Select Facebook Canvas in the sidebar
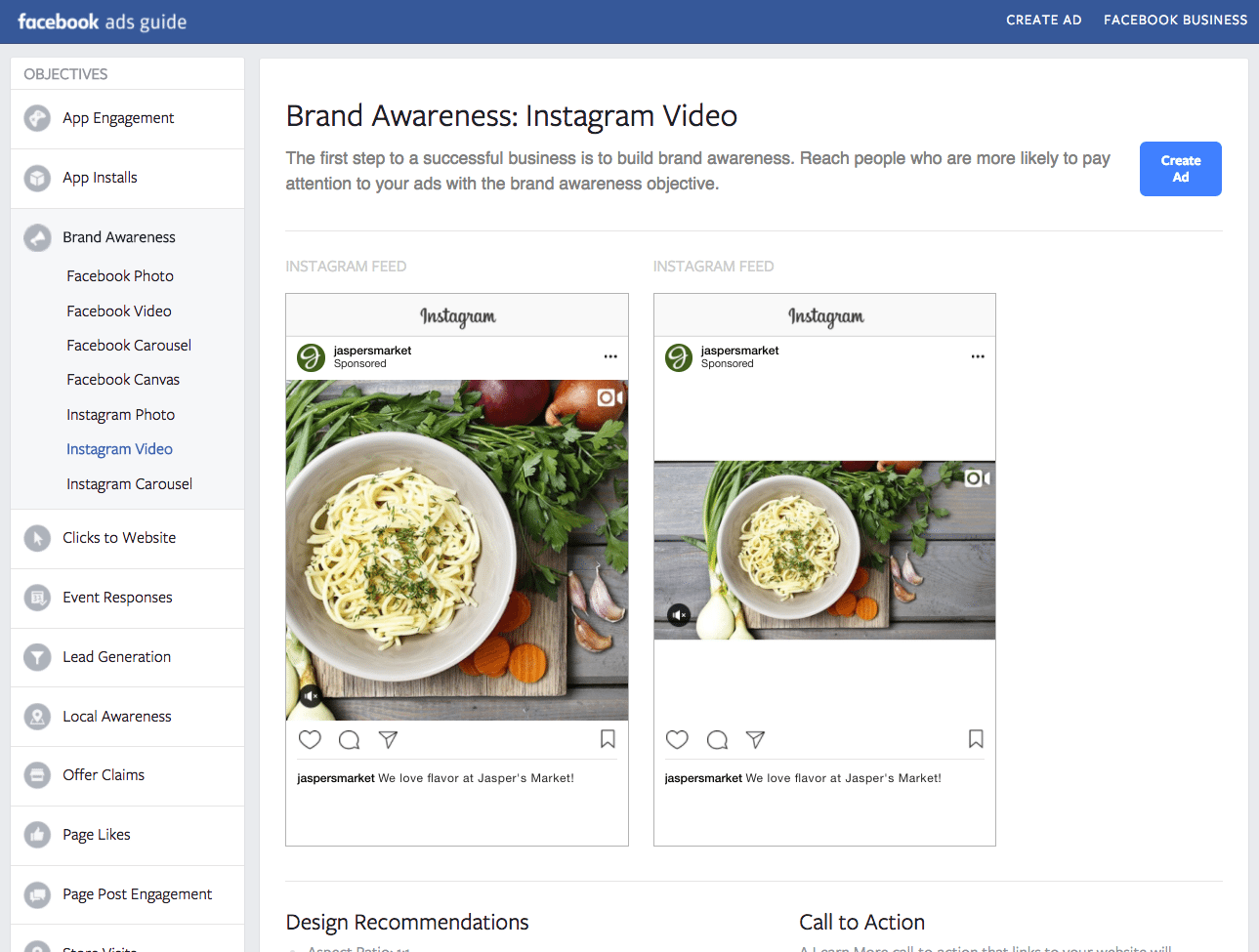 [x=123, y=380]
